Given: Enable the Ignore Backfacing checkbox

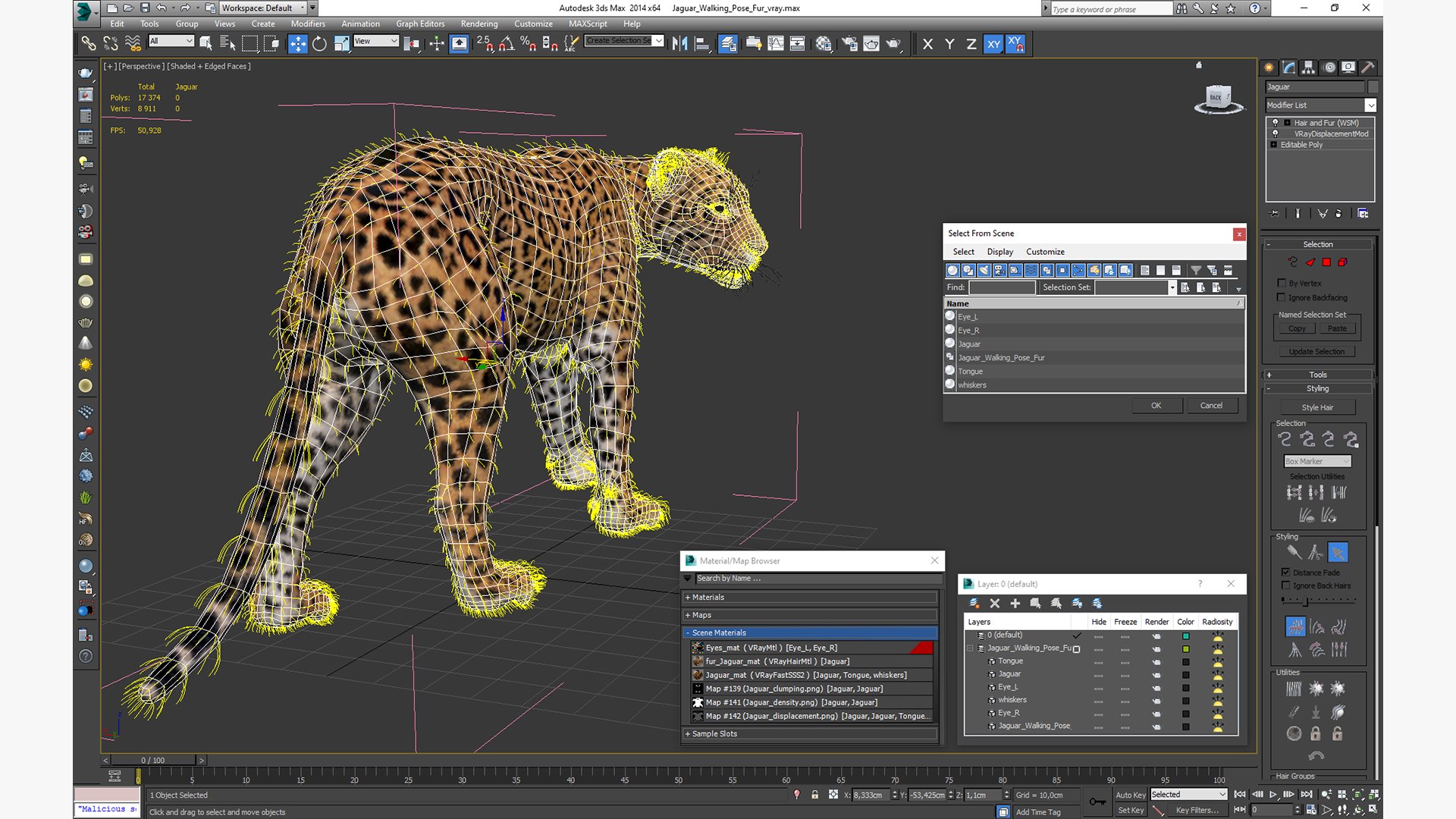Looking at the screenshot, I should (1282, 297).
